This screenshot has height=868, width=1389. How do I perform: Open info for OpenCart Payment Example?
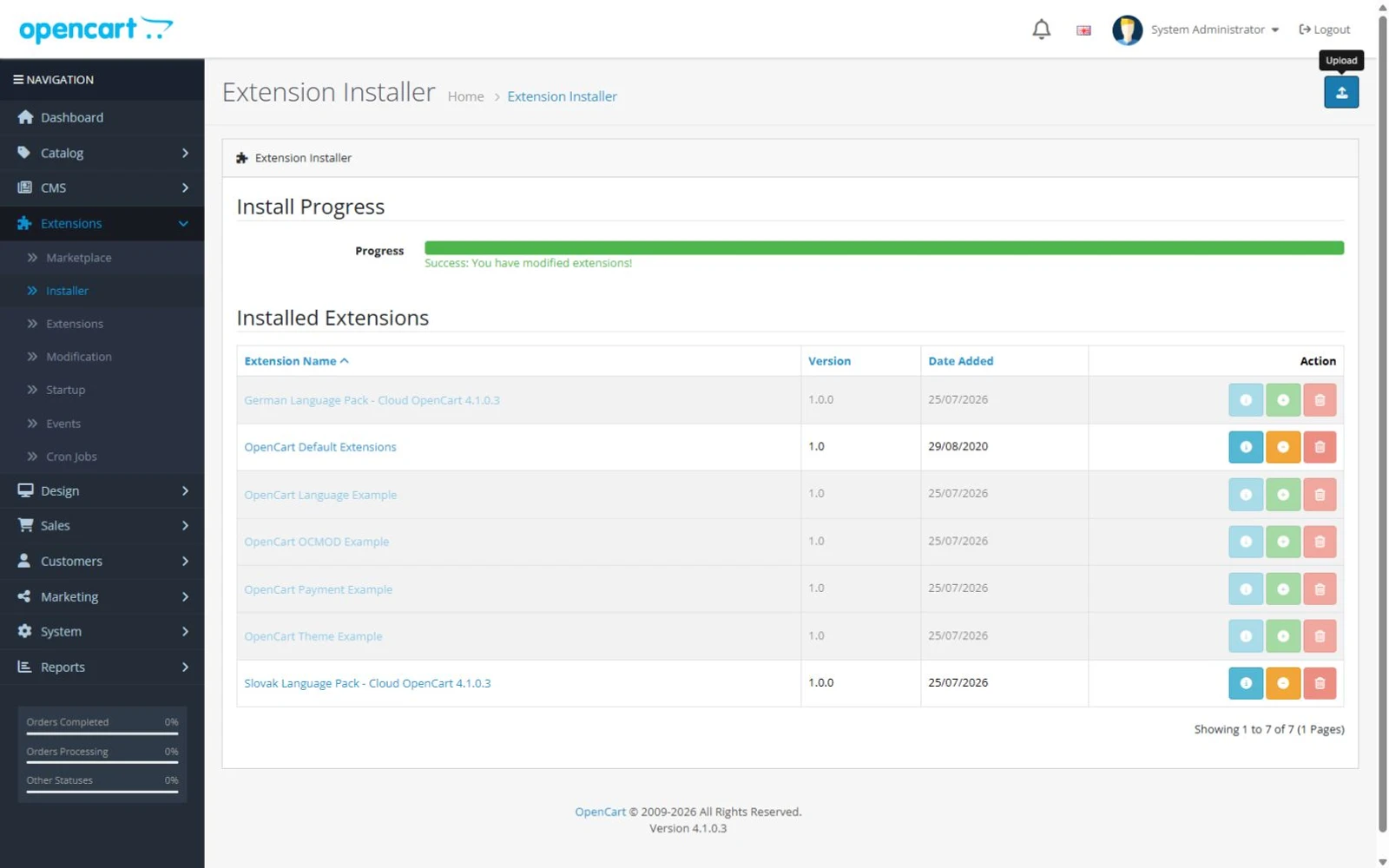click(1245, 589)
